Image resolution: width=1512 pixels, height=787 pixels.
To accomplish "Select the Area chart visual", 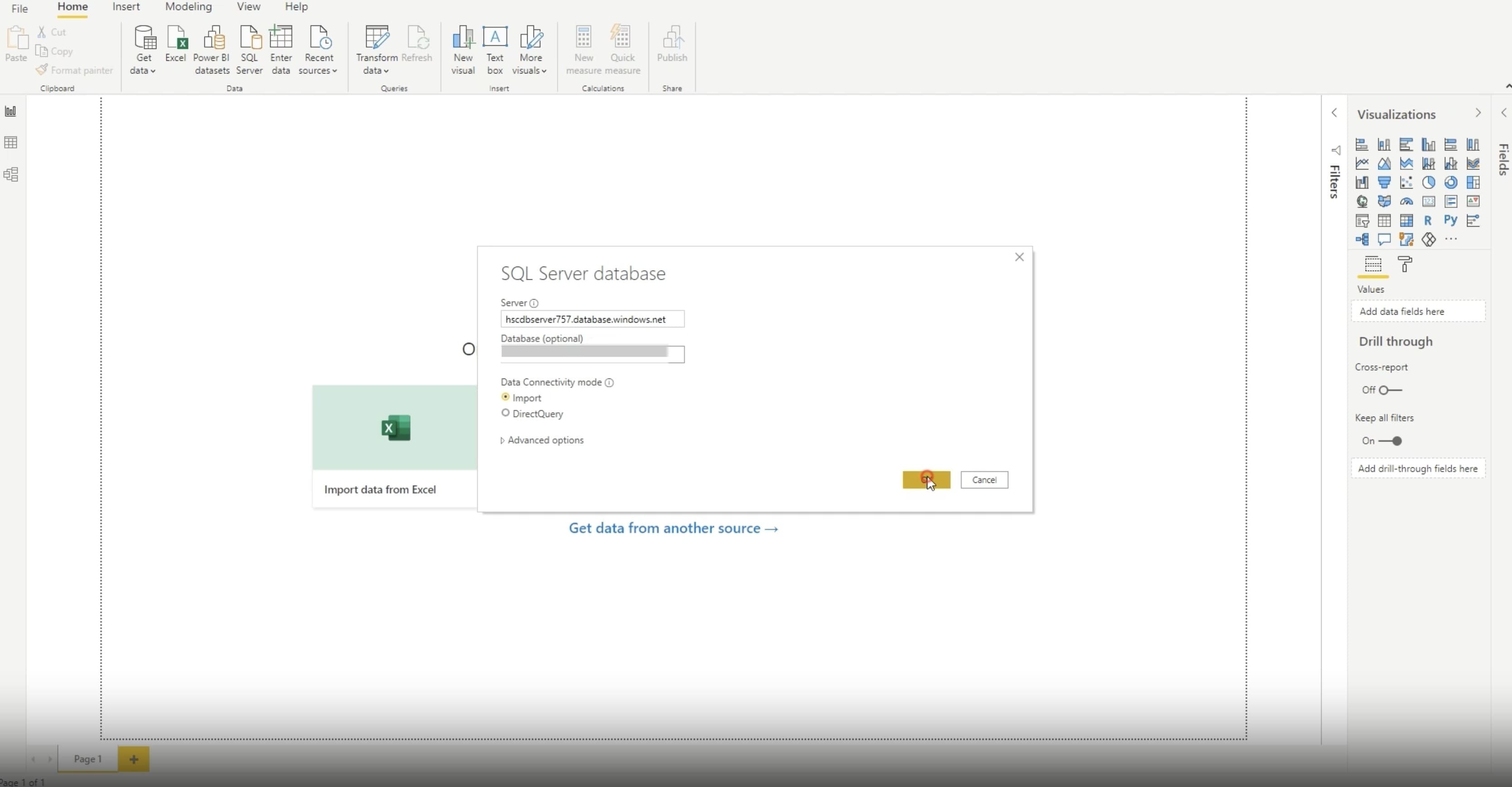I will click(x=1384, y=163).
